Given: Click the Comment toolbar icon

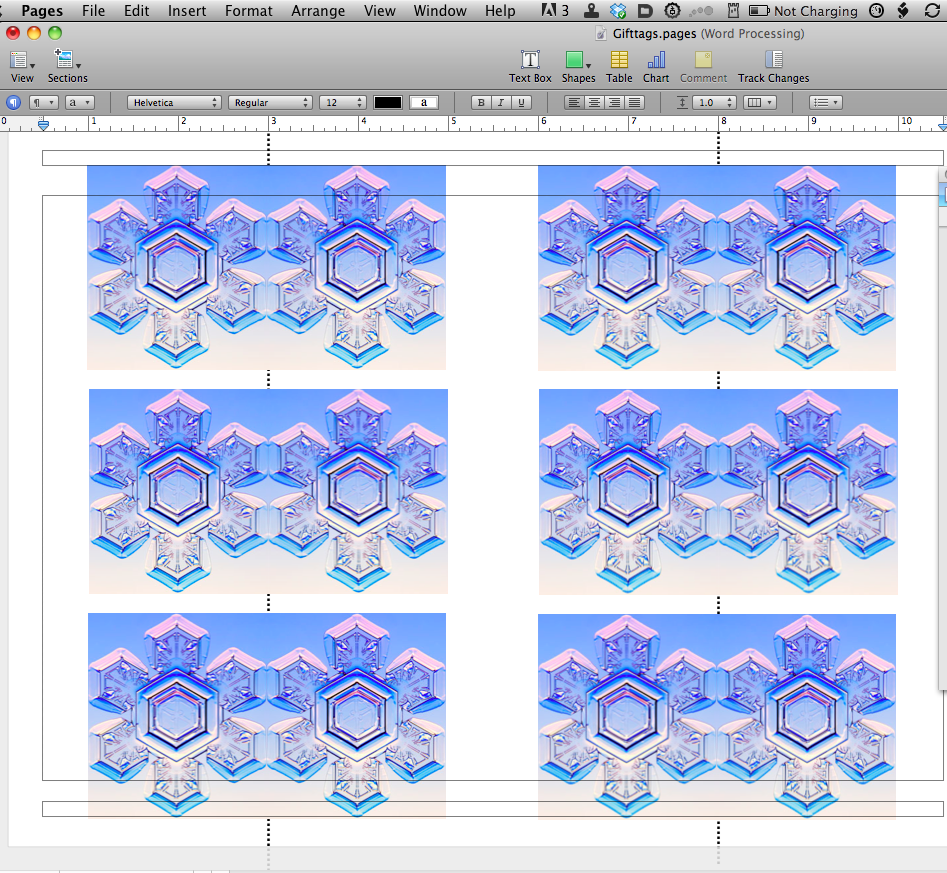Looking at the screenshot, I should 703,59.
